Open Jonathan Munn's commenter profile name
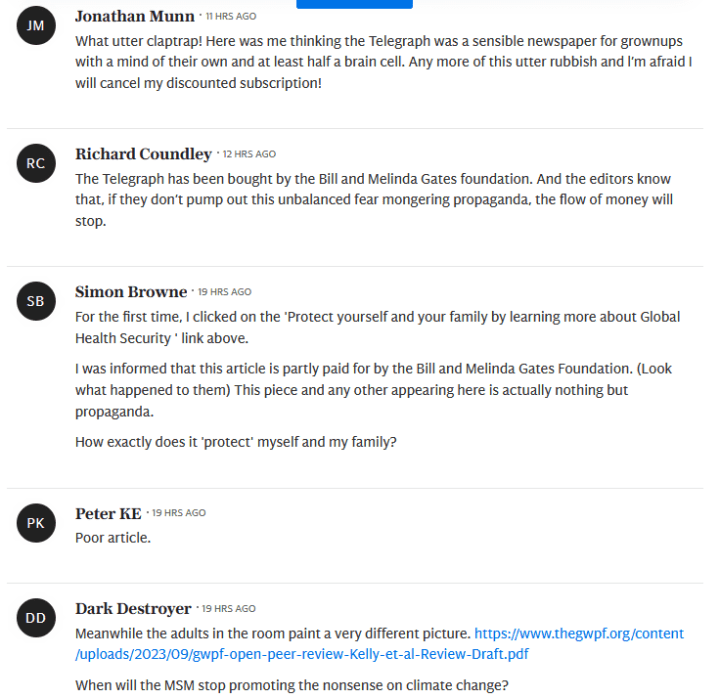Screen dimensions: 720x699 pos(135,16)
